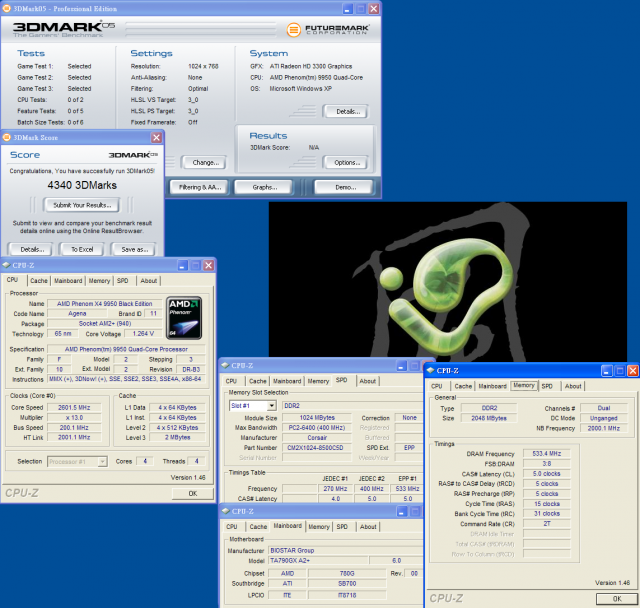Close the 3DMark Score window
Image resolution: width=640 pixels, height=608 pixels.
pos(156,138)
